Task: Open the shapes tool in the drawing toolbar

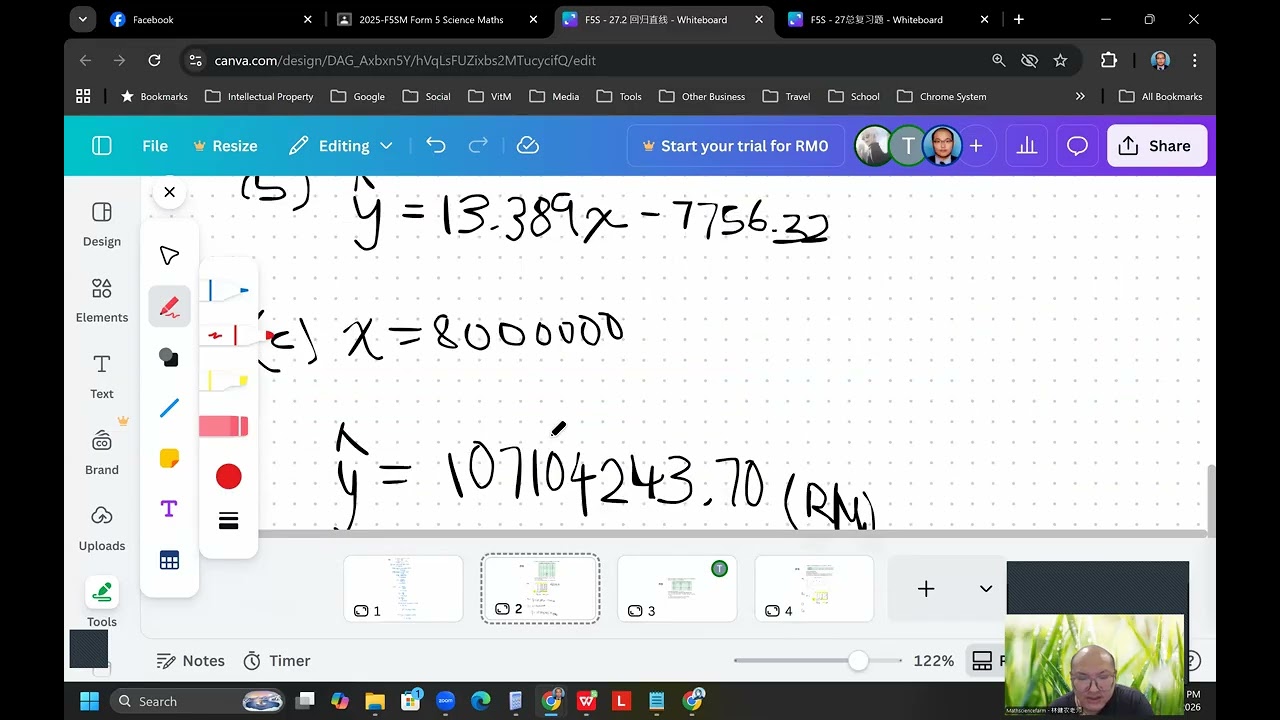Action: pyautogui.click(x=169, y=357)
